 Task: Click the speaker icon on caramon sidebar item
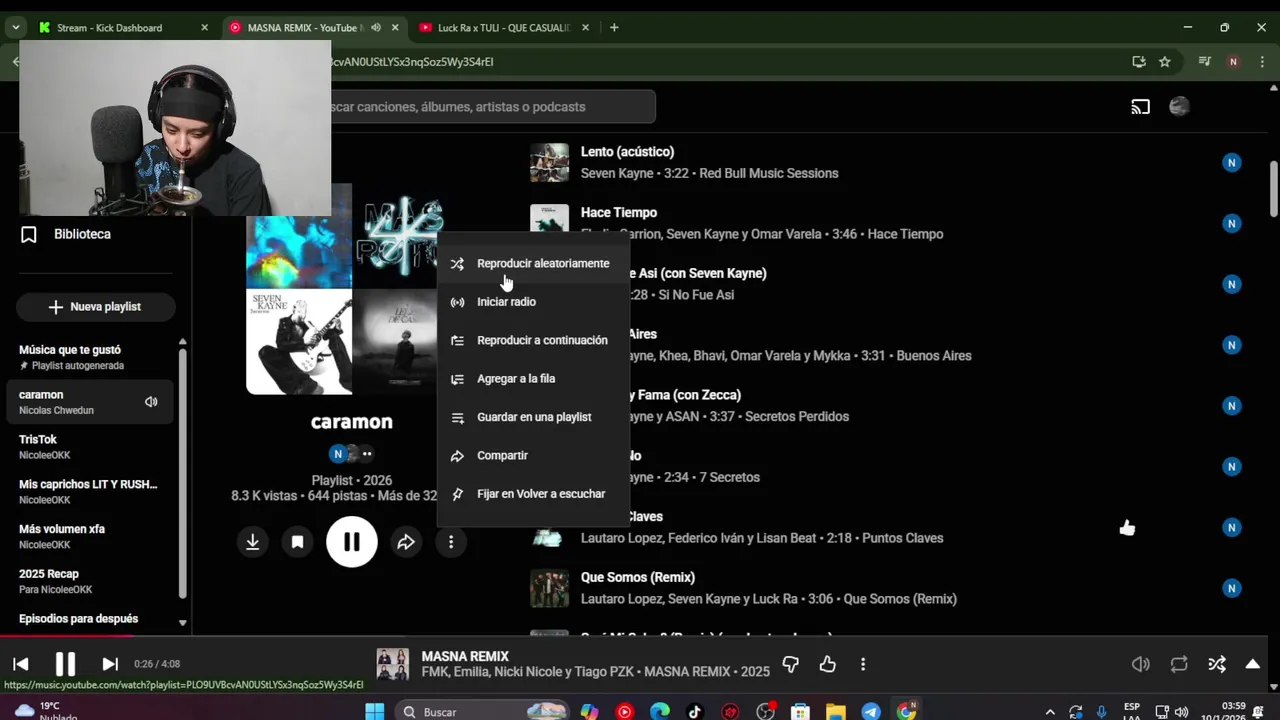(x=151, y=402)
